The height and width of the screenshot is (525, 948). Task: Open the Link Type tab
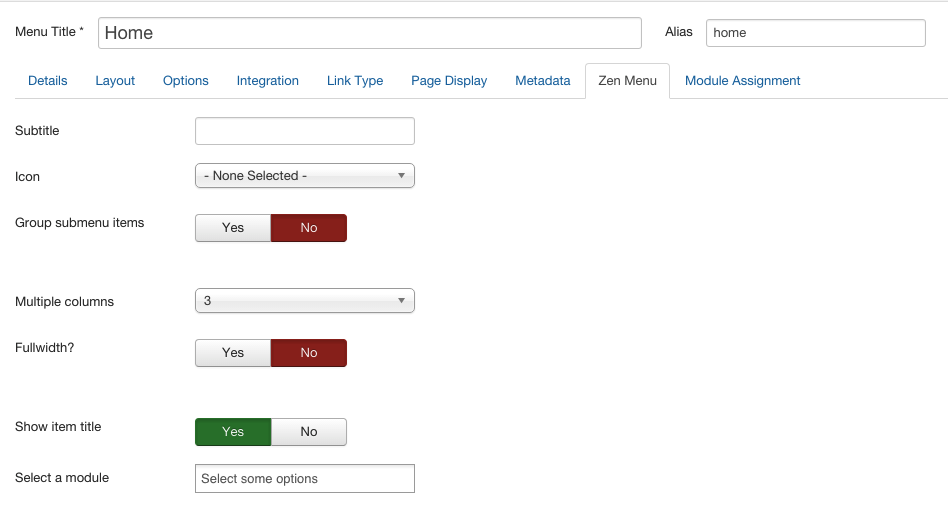[355, 81]
